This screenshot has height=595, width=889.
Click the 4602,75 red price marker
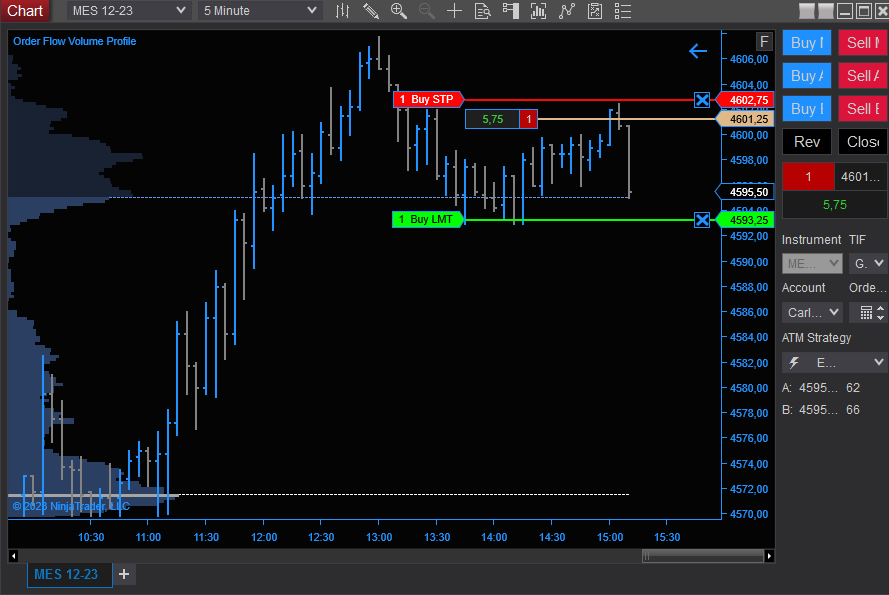(x=746, y=100)
